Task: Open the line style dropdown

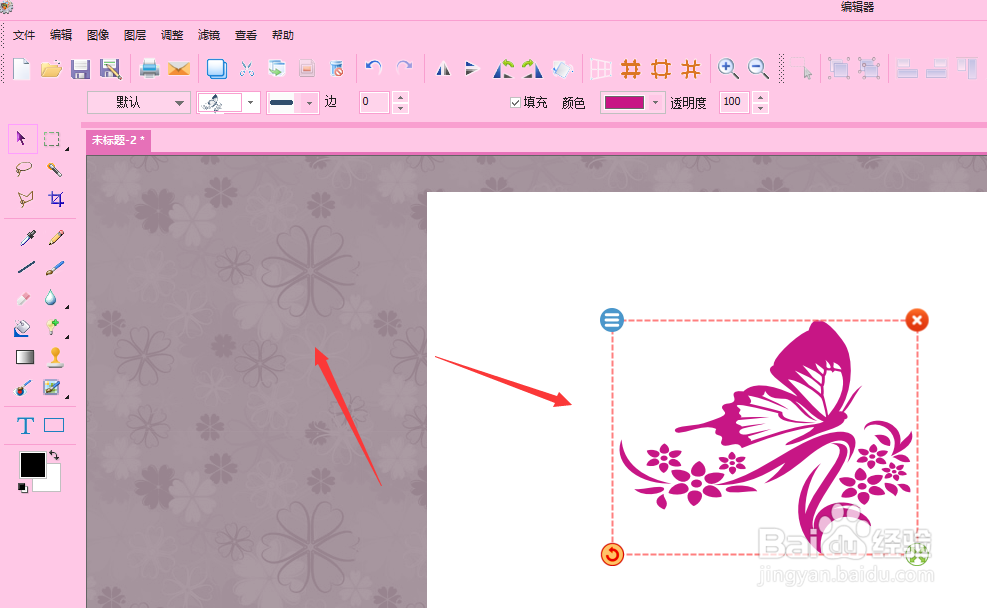Action: coord(309,103)
